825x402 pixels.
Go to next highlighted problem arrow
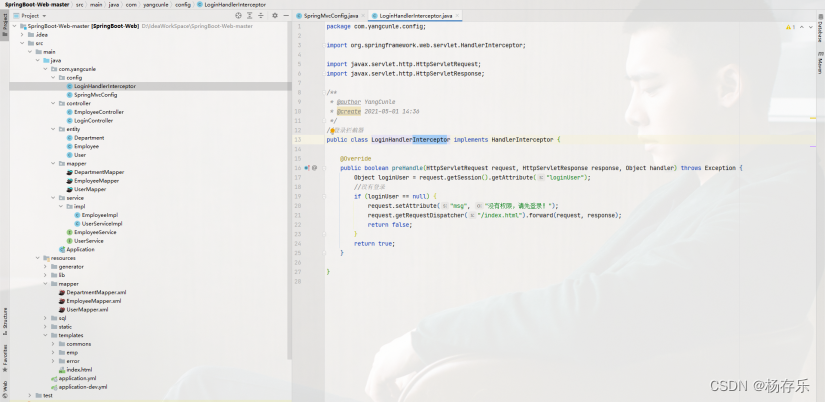tap(811, 27)
